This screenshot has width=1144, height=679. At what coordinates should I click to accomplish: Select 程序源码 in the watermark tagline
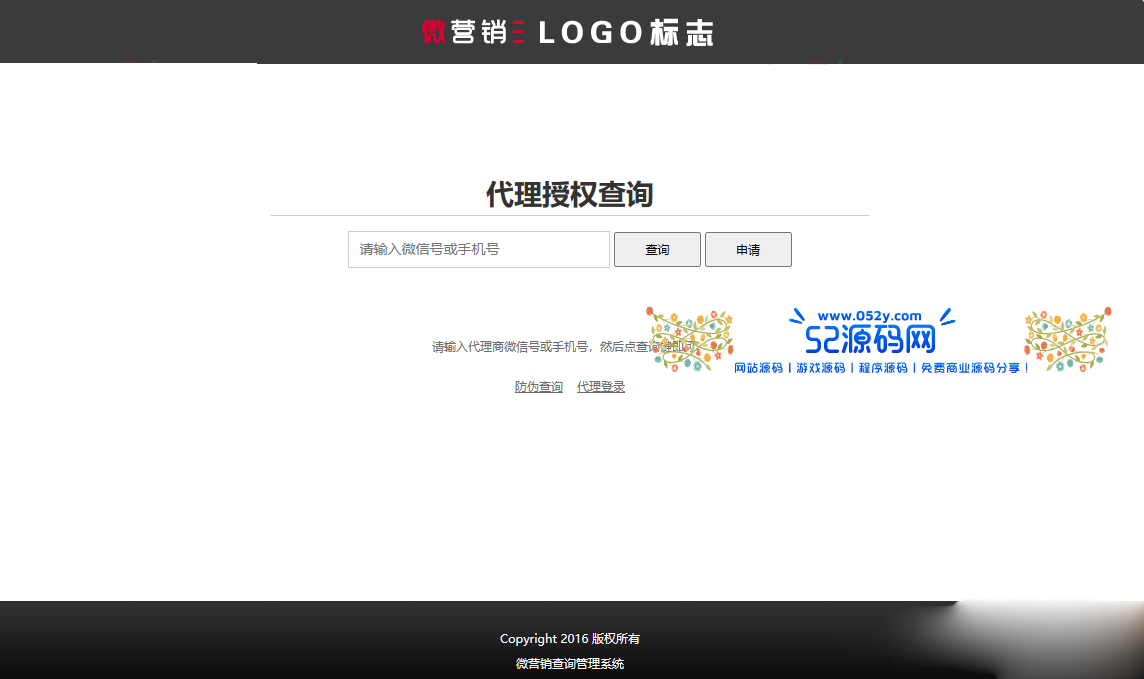[x=882, y=368]
